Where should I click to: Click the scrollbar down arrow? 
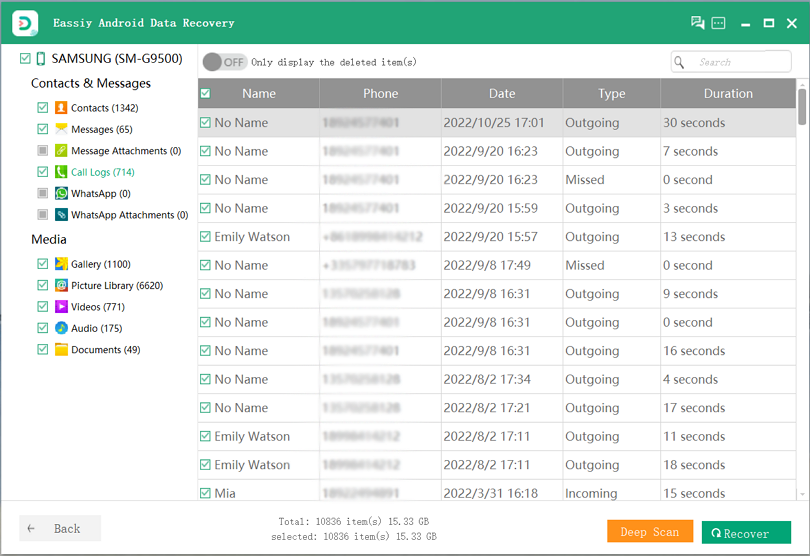pos(802,495)
